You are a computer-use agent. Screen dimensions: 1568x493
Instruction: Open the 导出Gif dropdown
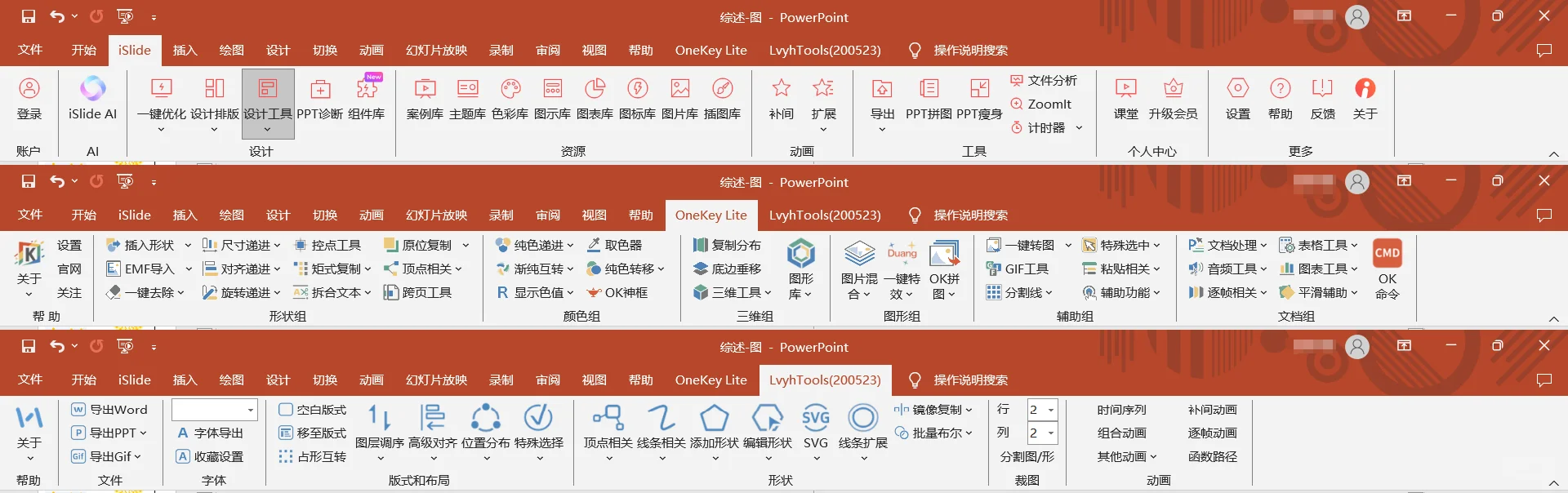tap(106, 456)
